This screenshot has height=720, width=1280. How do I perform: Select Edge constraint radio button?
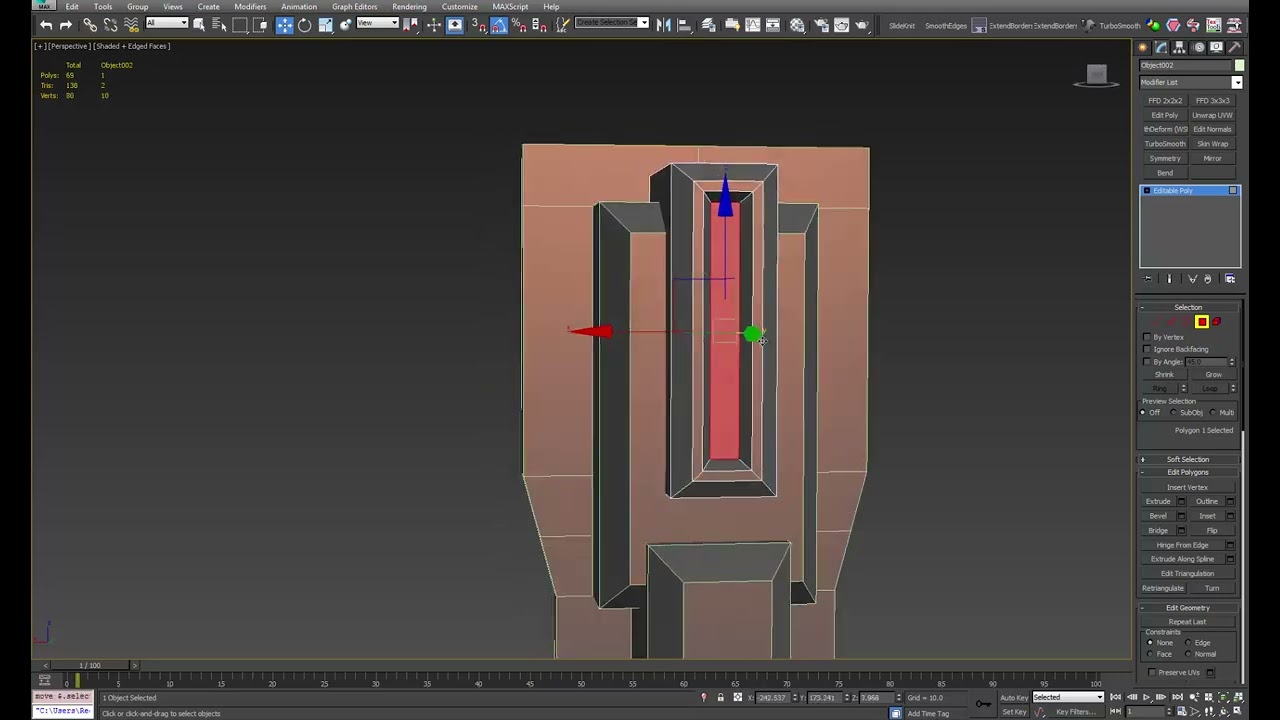point(1187,643)
